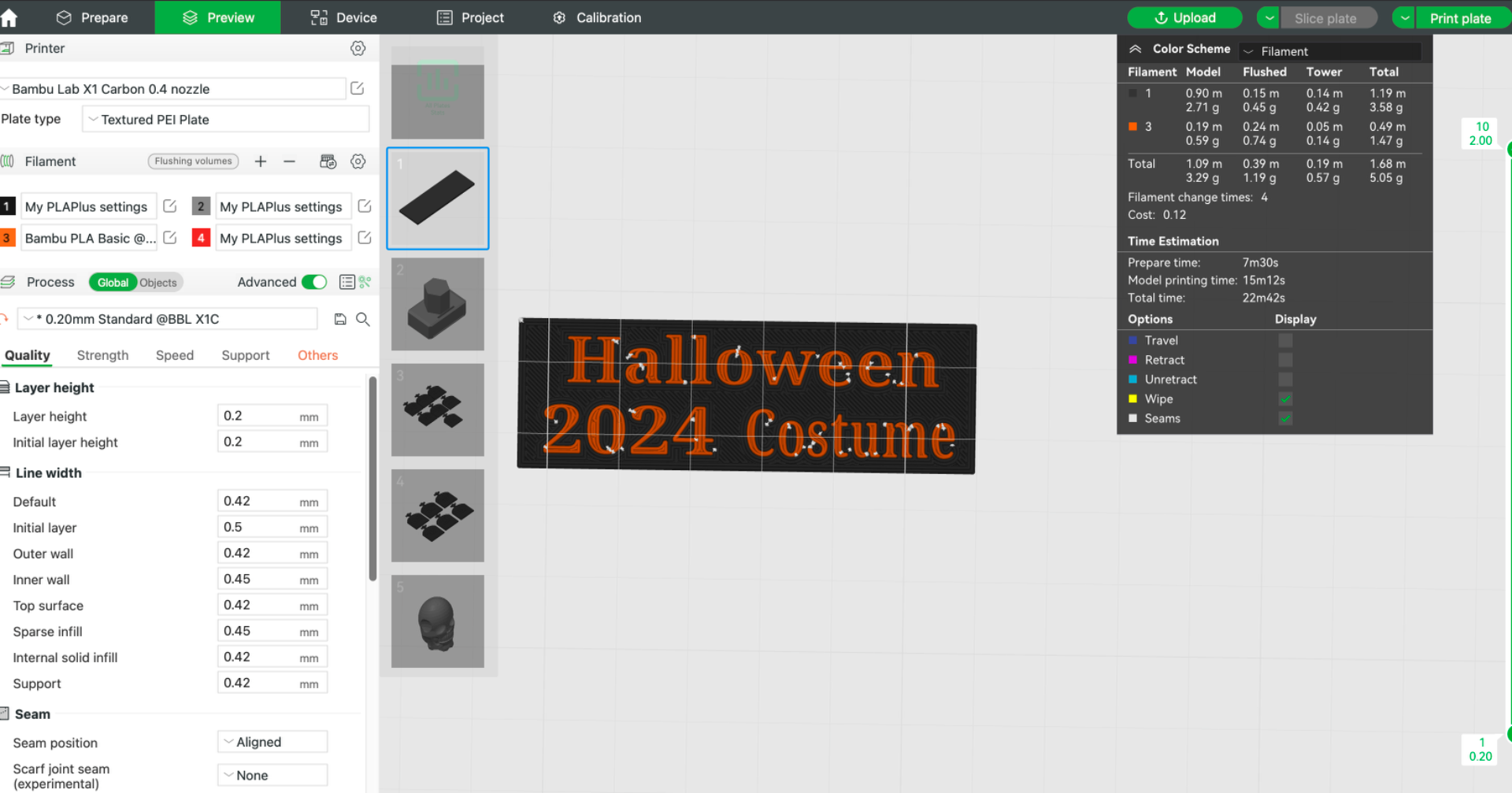Open filament 1 preset selector
Screen dimensions: 1512x793
pos(88,206)
